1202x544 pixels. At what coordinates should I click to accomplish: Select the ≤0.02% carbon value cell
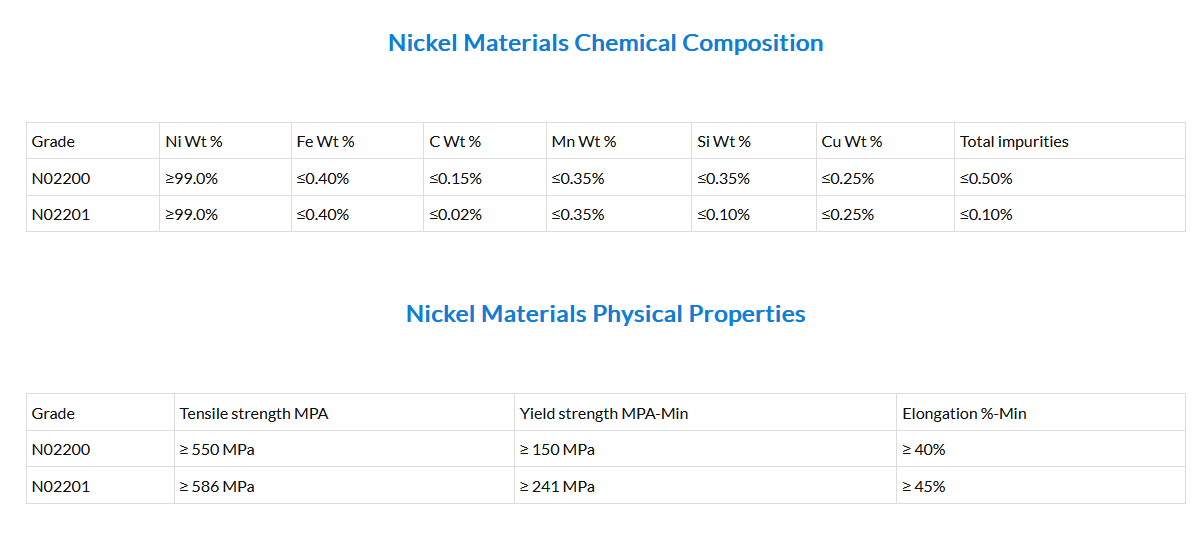[x=456, y=215]
